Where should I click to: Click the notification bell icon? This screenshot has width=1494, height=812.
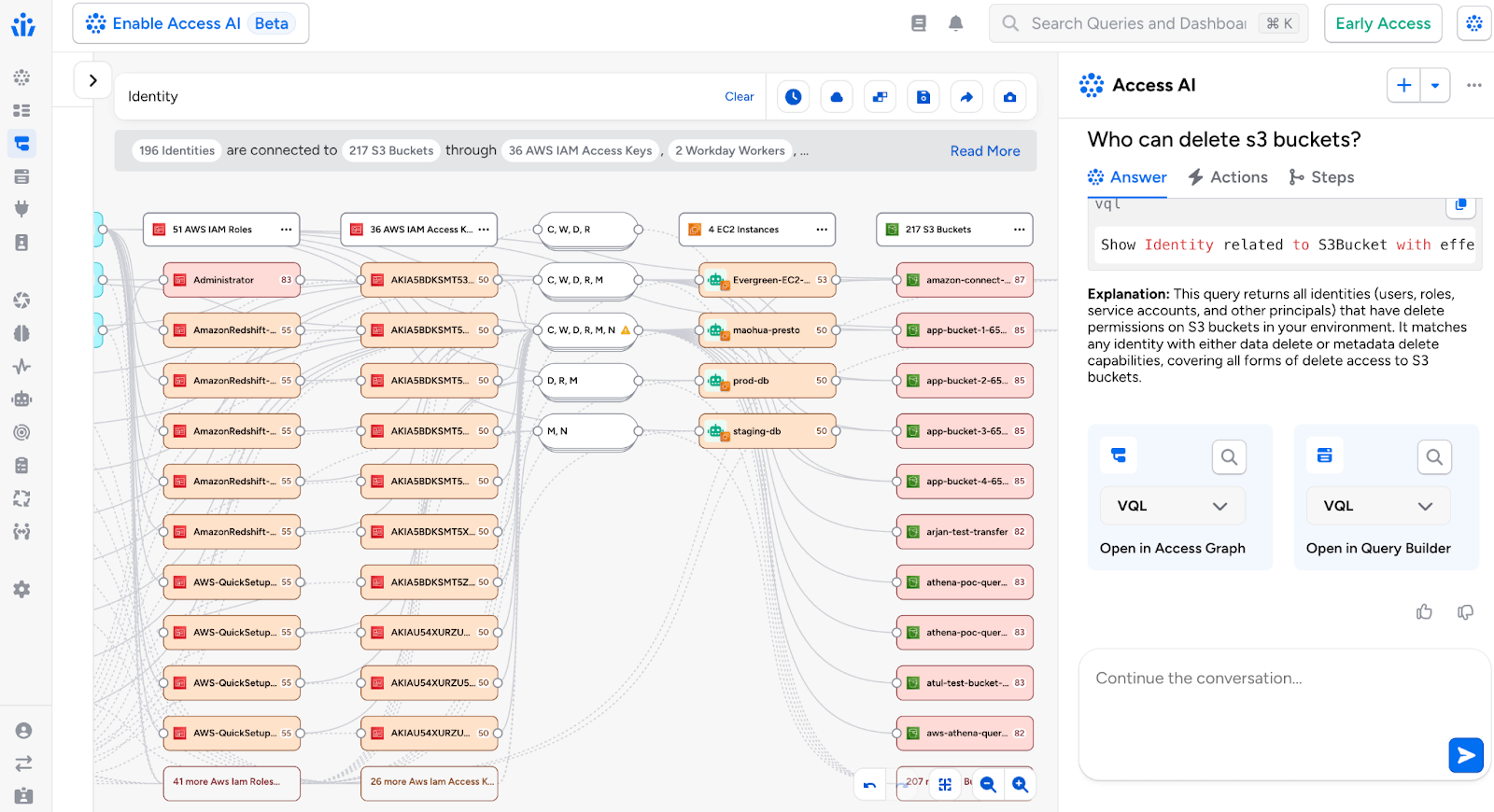pos(955,23)
